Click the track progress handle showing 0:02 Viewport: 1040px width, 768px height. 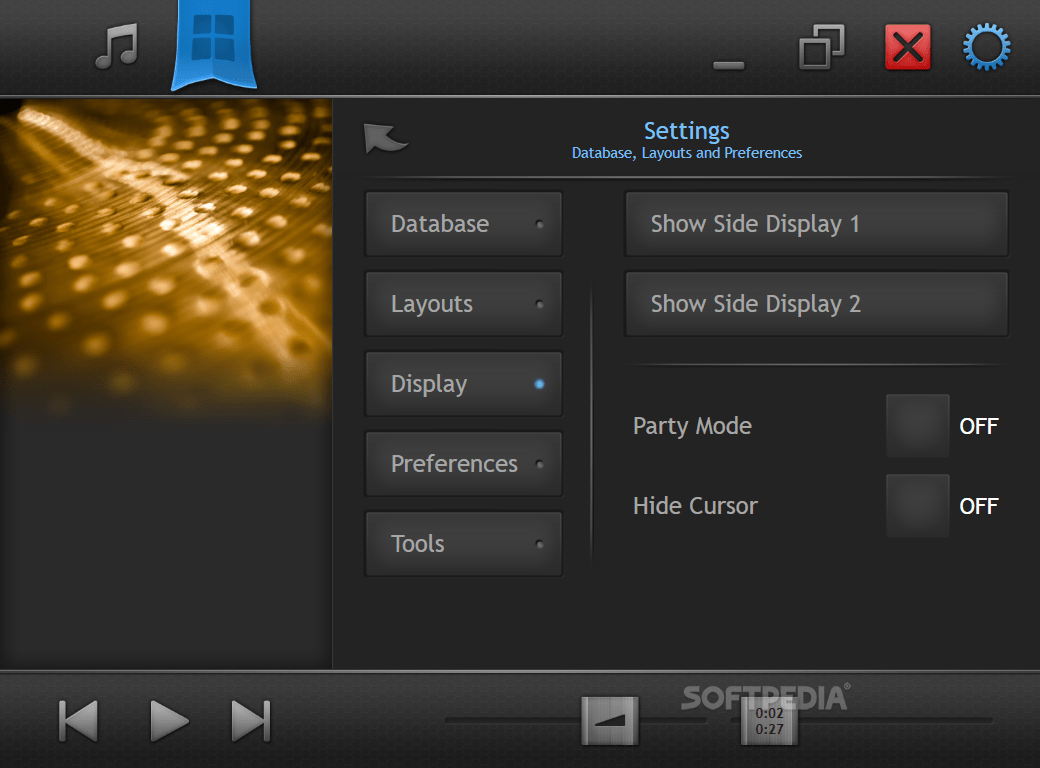pyautogui.click(x=769, y=721)
